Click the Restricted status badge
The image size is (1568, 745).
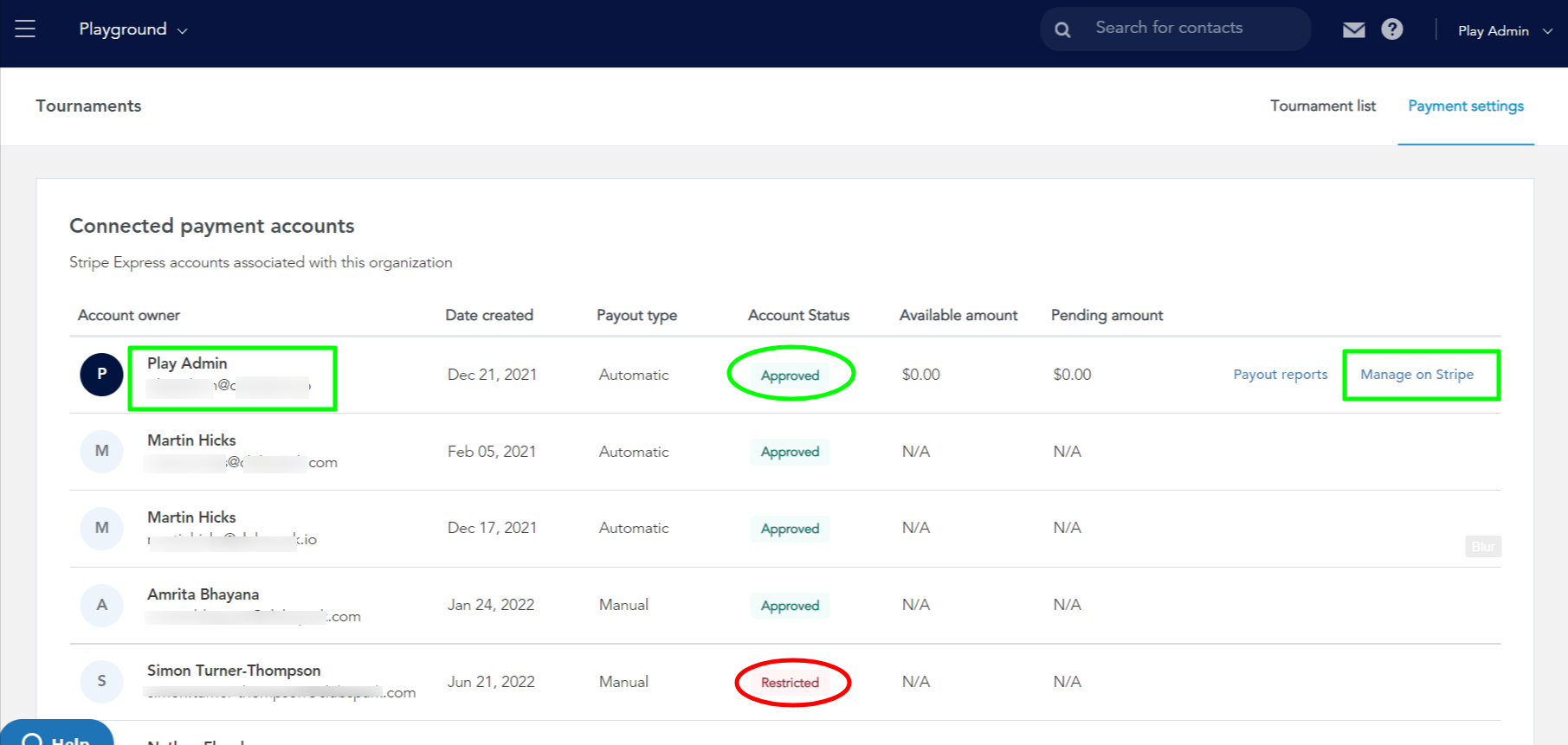790,683
